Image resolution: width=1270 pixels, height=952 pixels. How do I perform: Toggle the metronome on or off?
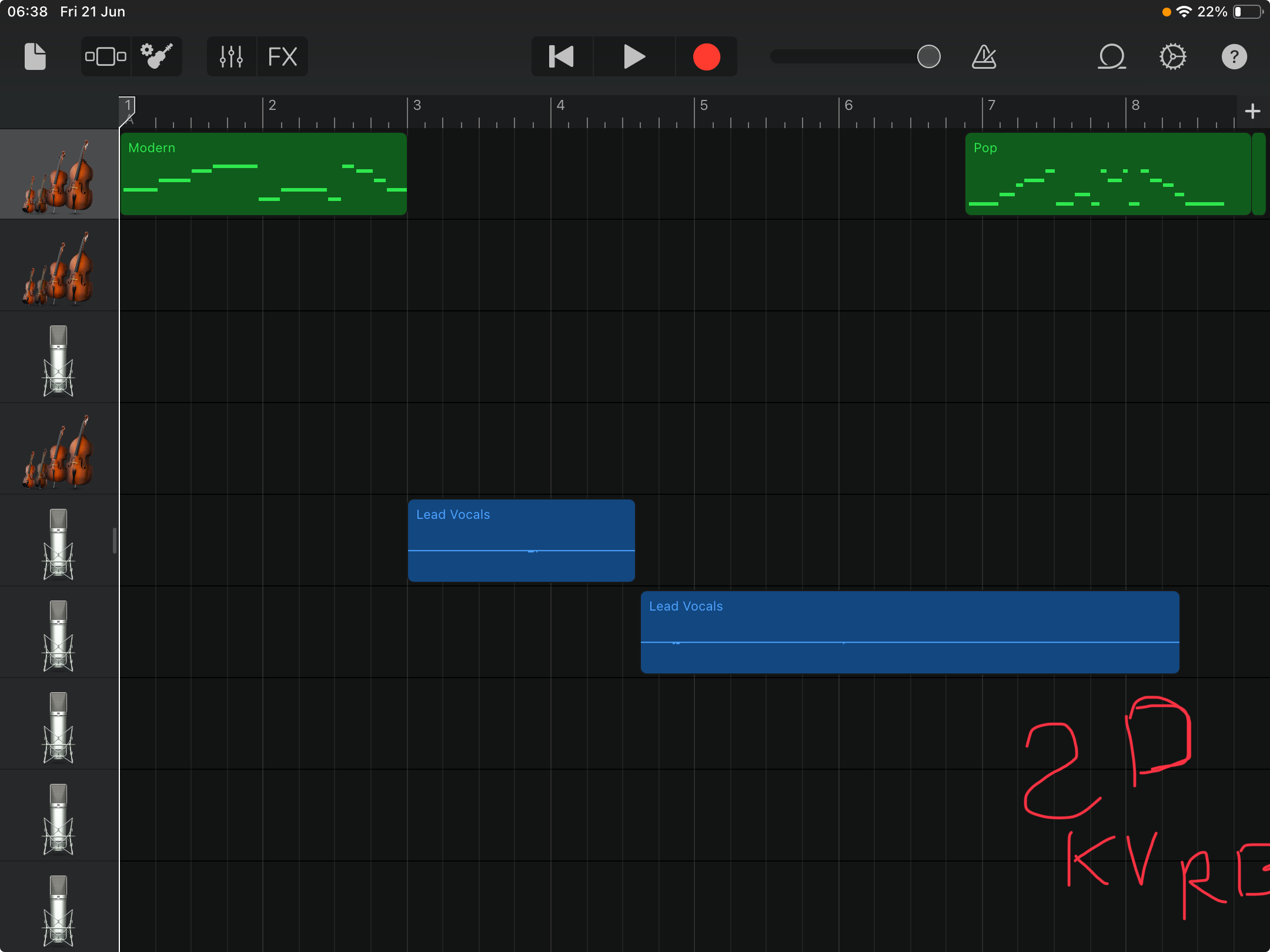click(984, 57)
